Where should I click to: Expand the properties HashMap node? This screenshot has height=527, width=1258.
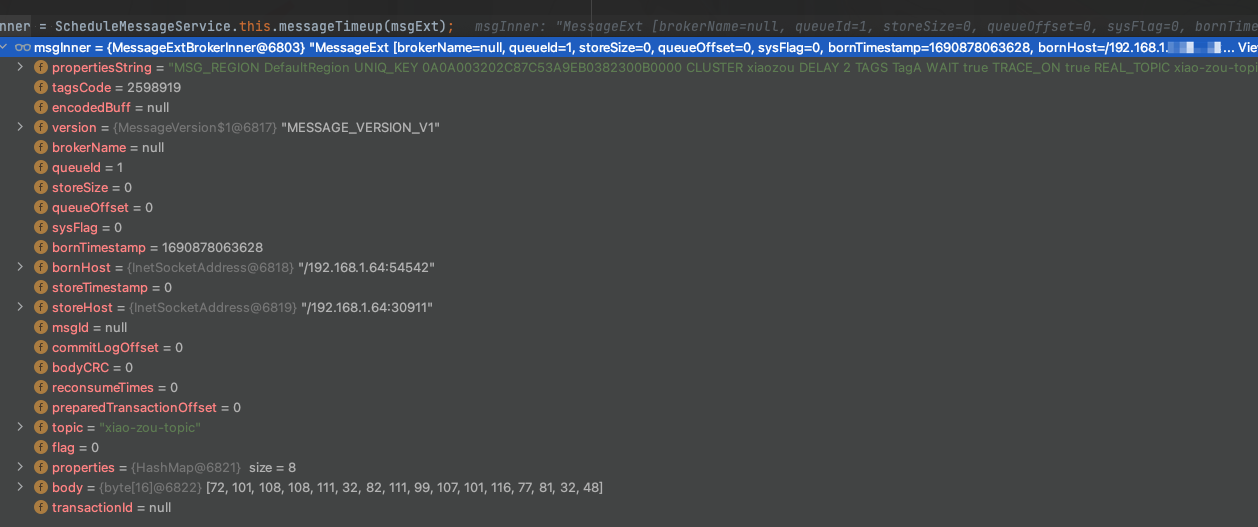(20, 467)
